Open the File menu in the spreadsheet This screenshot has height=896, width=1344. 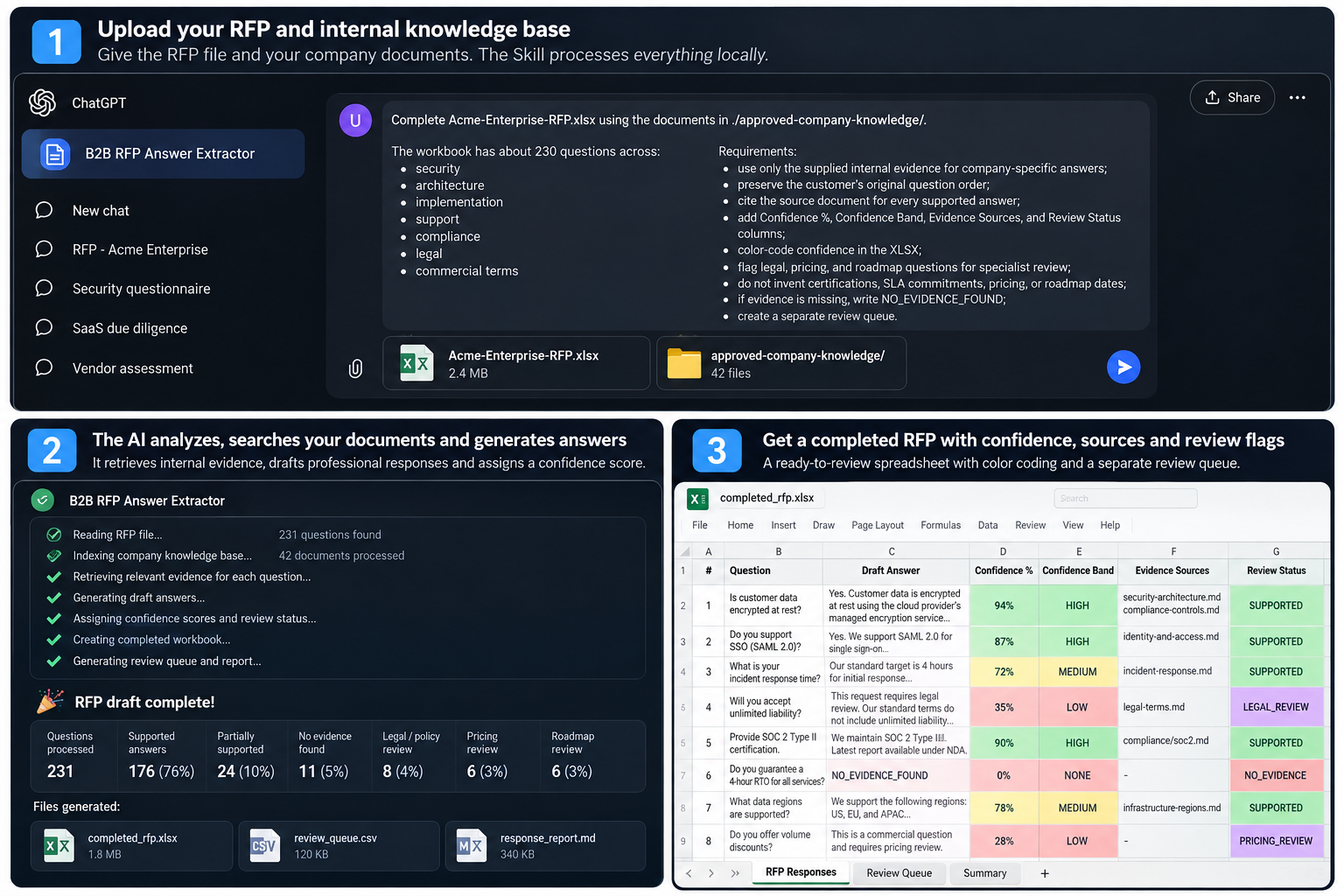[700, 525]
